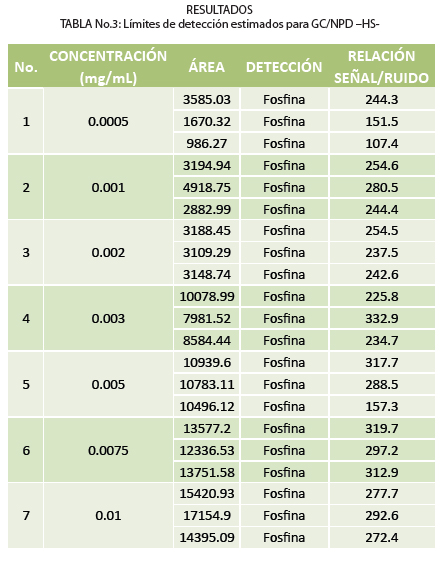The height and width of the screenshot is (563, 446).
Task: Select the RELACIÓN SEÑAL/RUIDO header
Action: pyautogui.click(x=382, y=67)
